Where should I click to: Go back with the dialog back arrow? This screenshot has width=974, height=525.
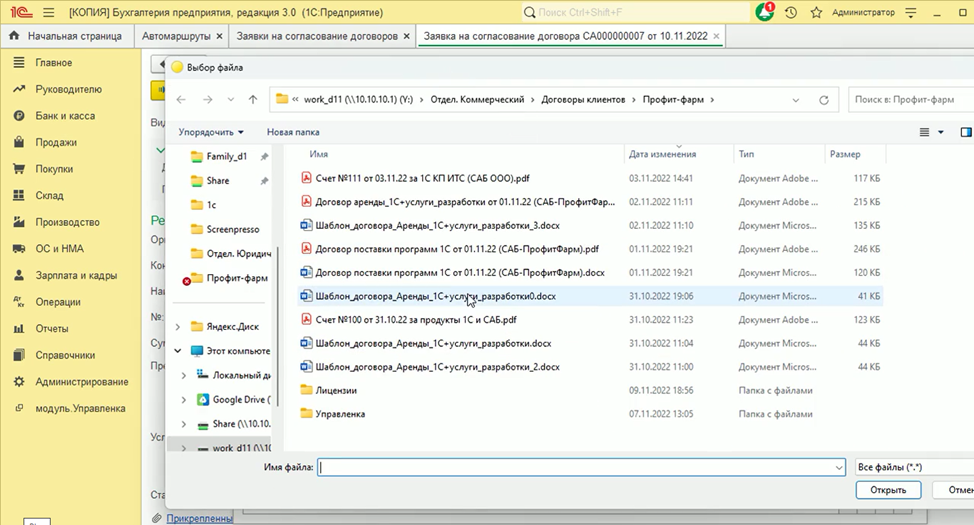[181, 99]
